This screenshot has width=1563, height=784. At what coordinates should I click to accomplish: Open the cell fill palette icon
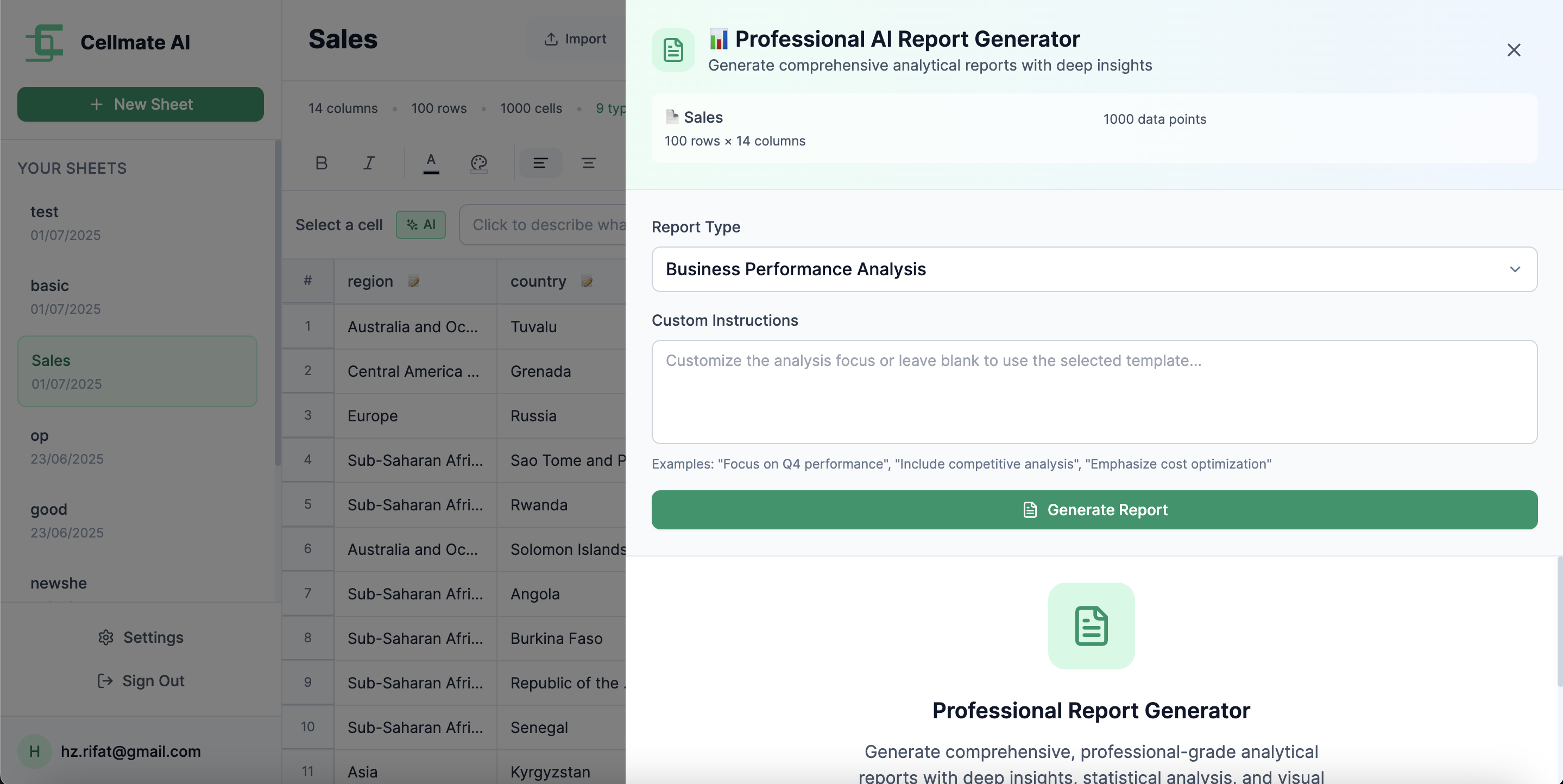[478, 163]
